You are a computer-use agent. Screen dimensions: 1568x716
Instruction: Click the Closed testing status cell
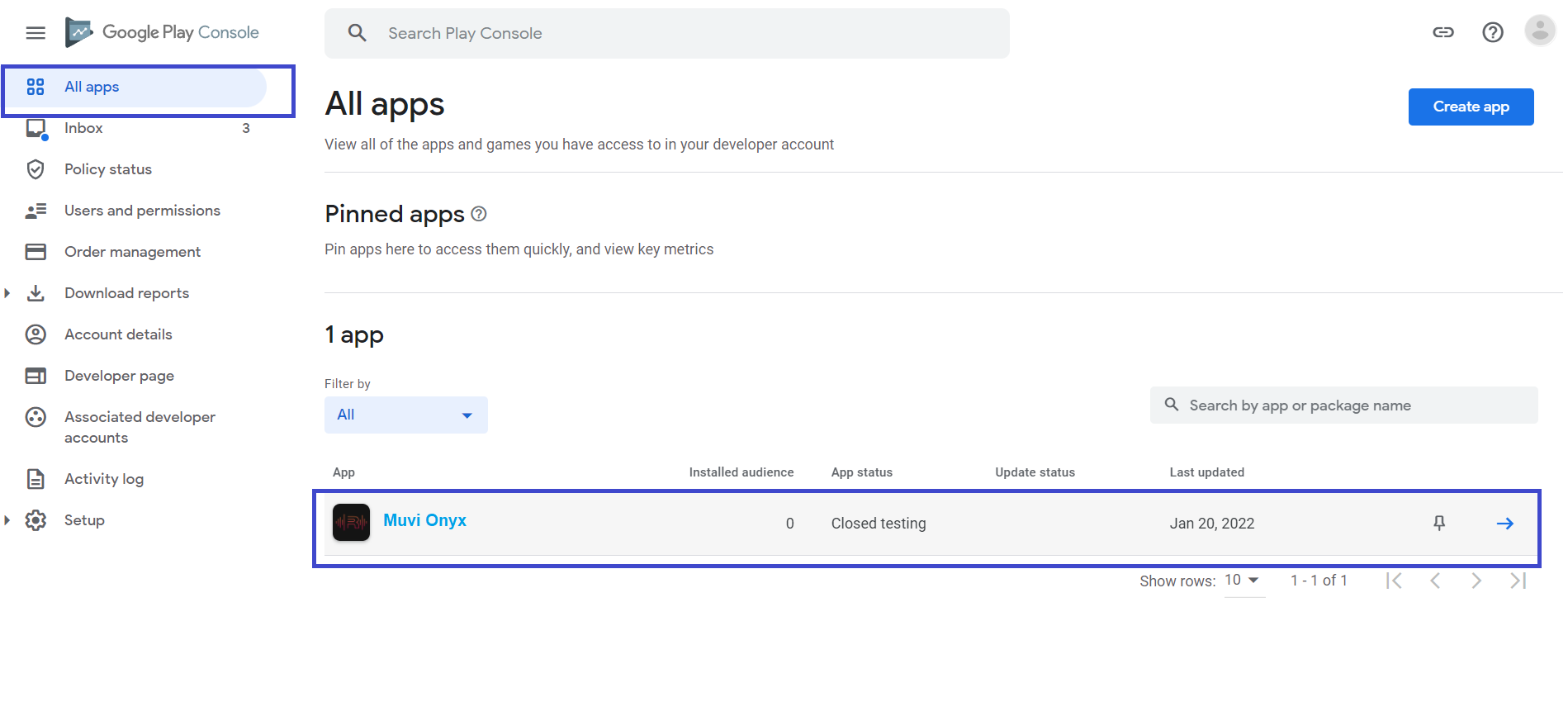coord(879,524)
